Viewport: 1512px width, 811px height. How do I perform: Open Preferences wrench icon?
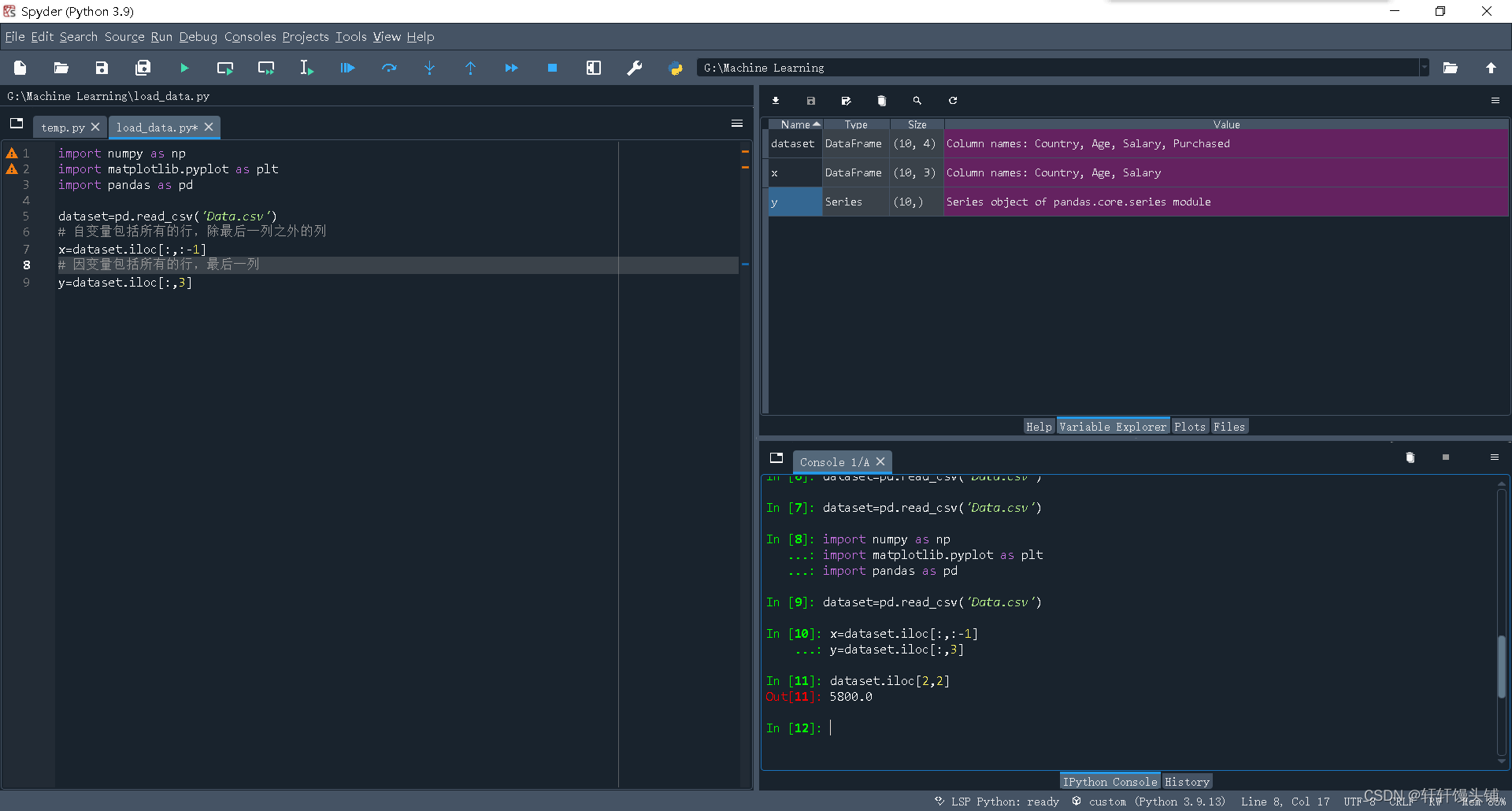pos(635,69)
